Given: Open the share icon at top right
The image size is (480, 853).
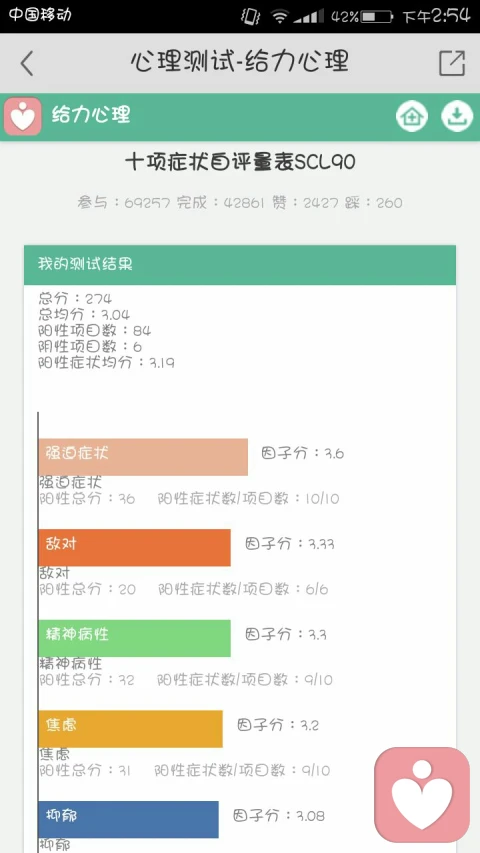Looking at the screenshot, I should [x=452, y=63].
